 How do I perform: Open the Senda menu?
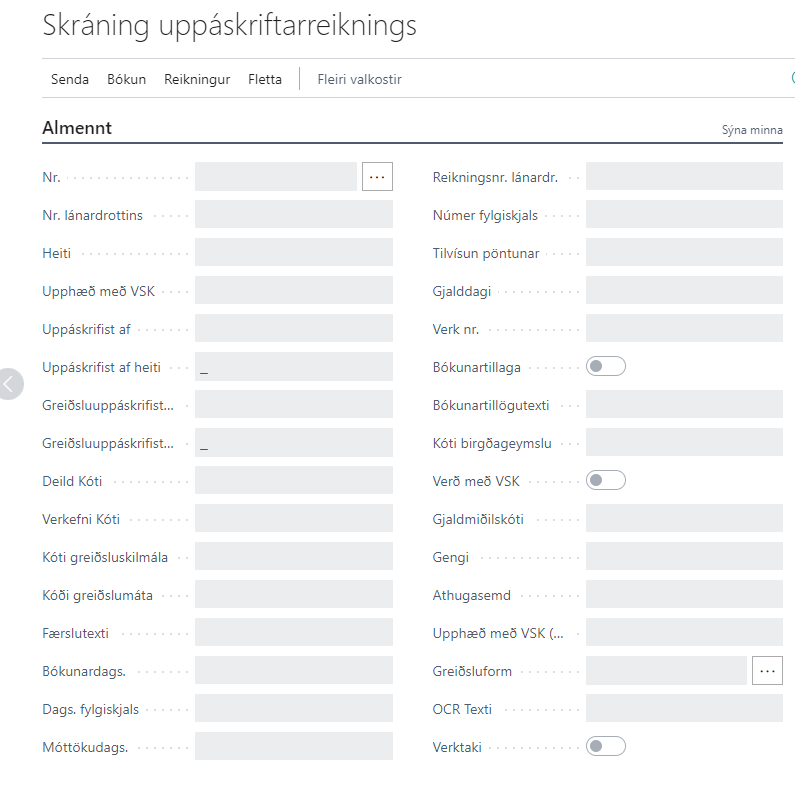[70, 79]
